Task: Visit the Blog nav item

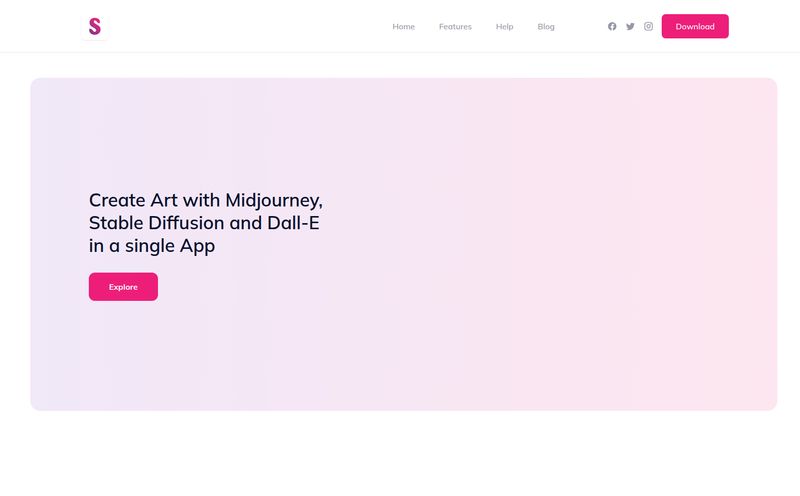Action: (546, 27)
